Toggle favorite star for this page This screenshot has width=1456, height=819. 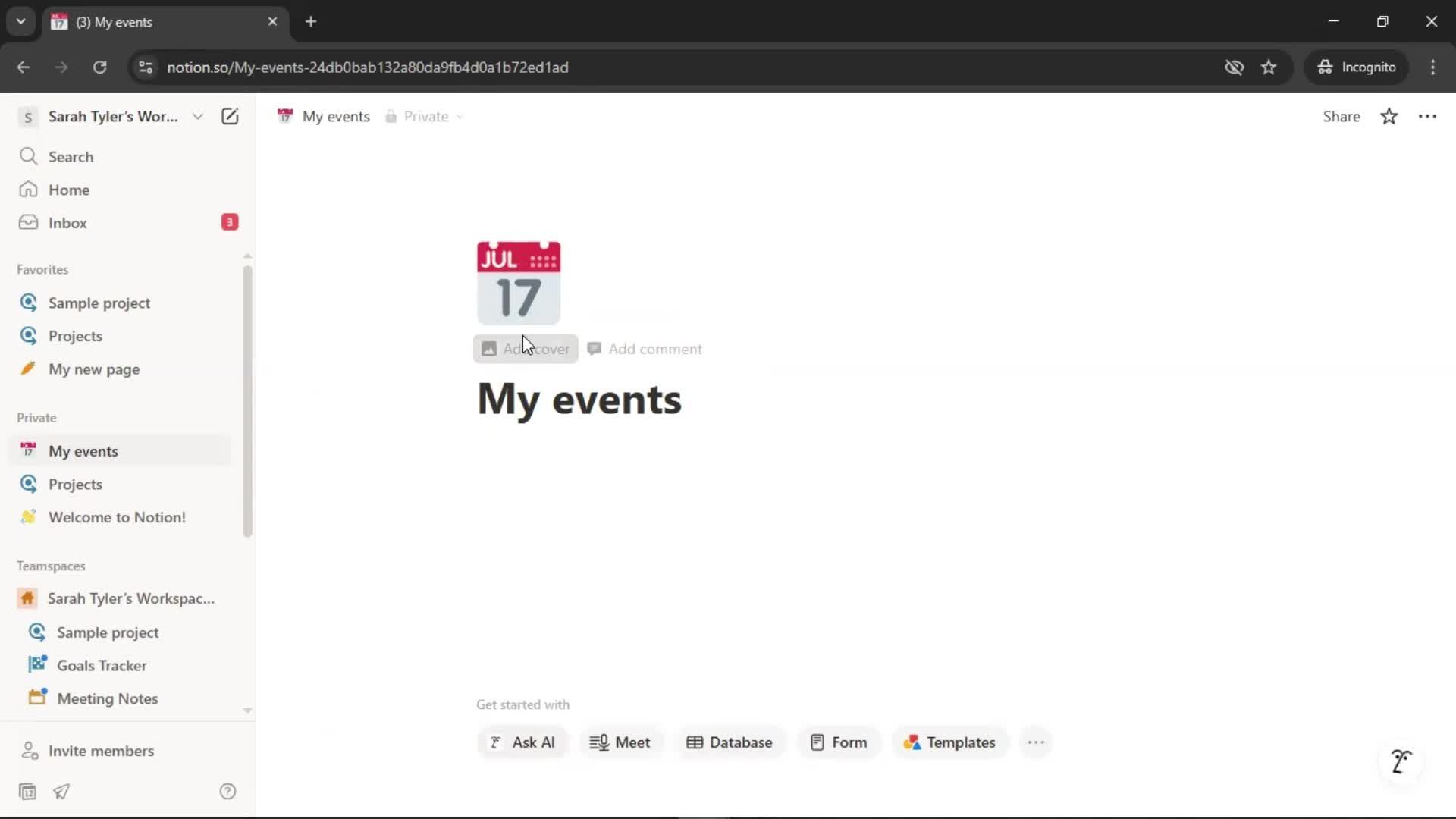point(1389,116)
